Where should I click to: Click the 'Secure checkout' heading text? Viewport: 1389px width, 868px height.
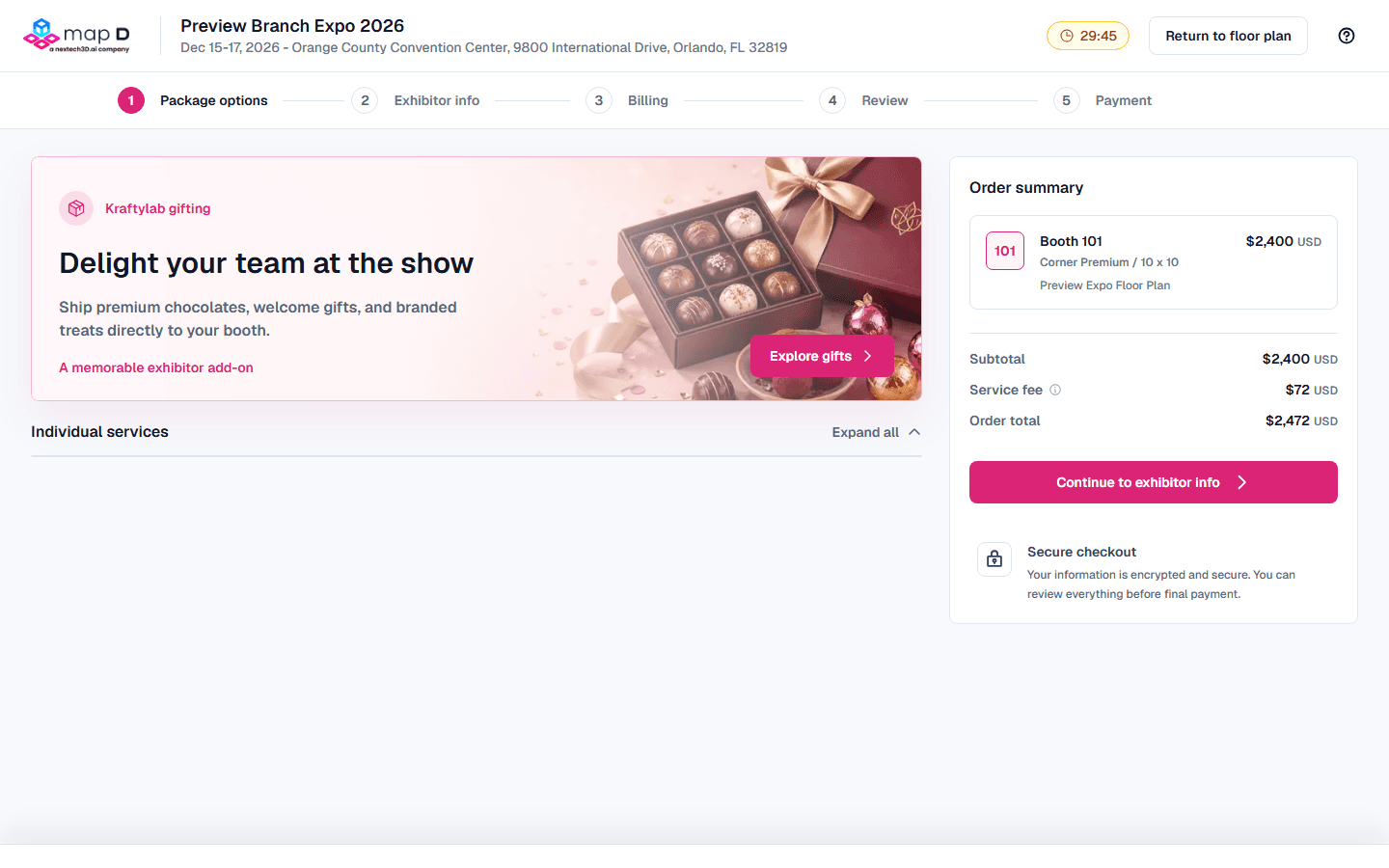[x=1081, y=552]
